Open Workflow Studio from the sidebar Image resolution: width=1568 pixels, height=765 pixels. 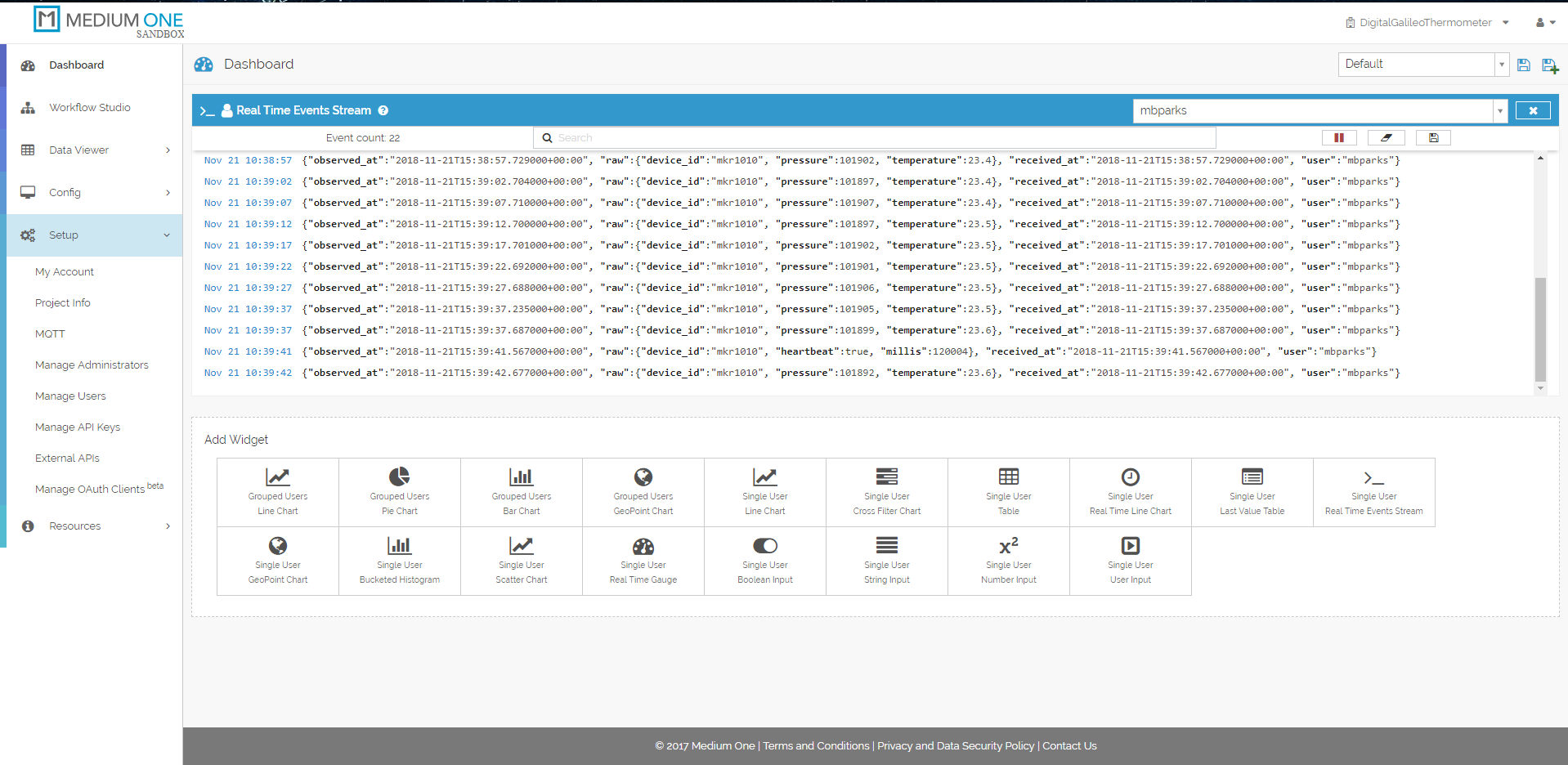click(89, 108)
